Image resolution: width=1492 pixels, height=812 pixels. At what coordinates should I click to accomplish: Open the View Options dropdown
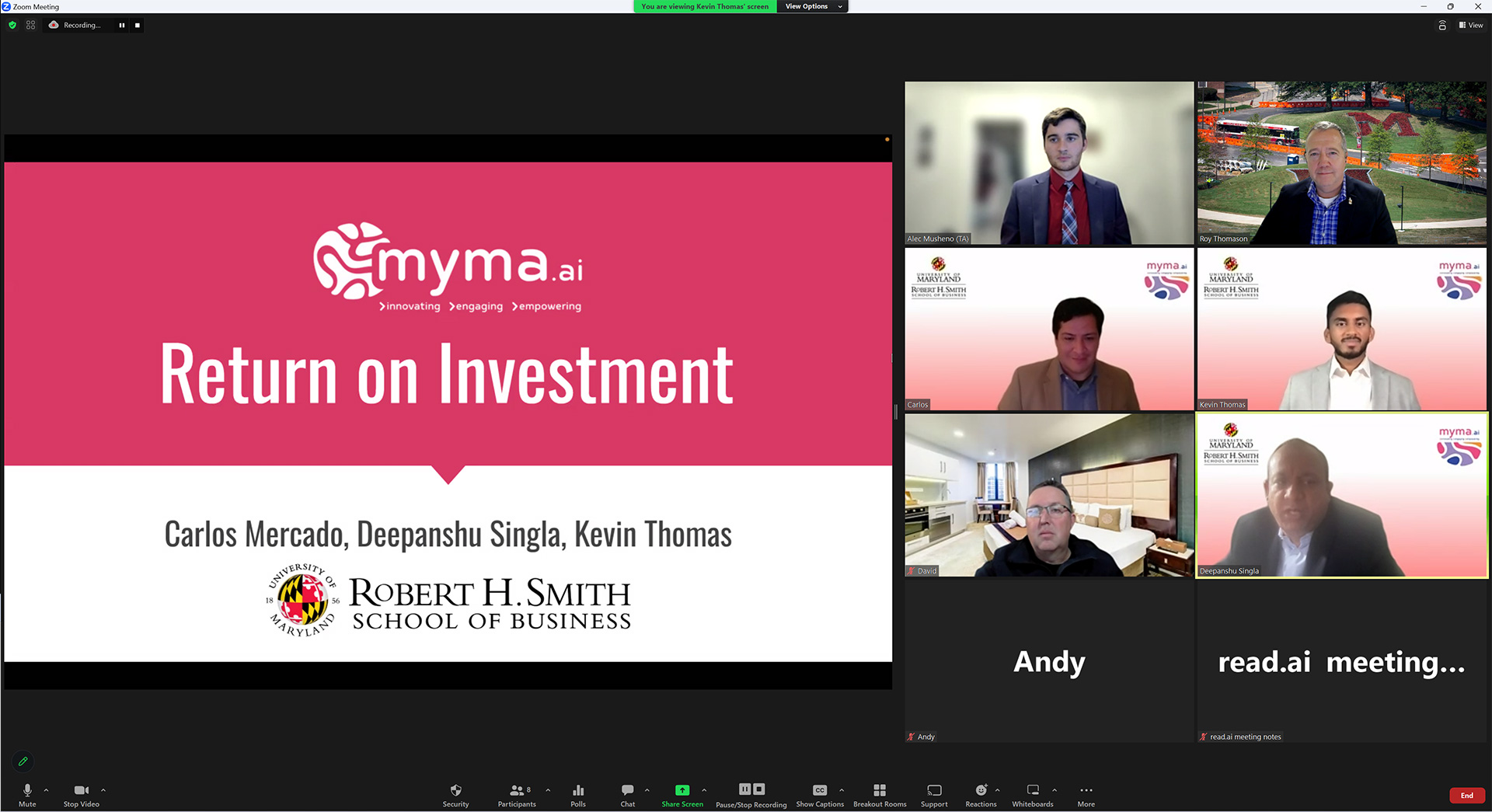(812, 6)
